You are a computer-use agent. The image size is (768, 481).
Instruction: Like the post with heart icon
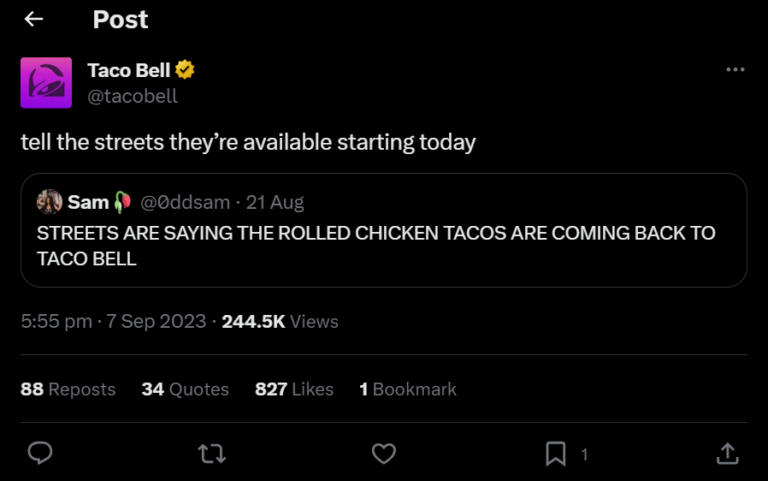pyautogui.click(x=384, y=454)
